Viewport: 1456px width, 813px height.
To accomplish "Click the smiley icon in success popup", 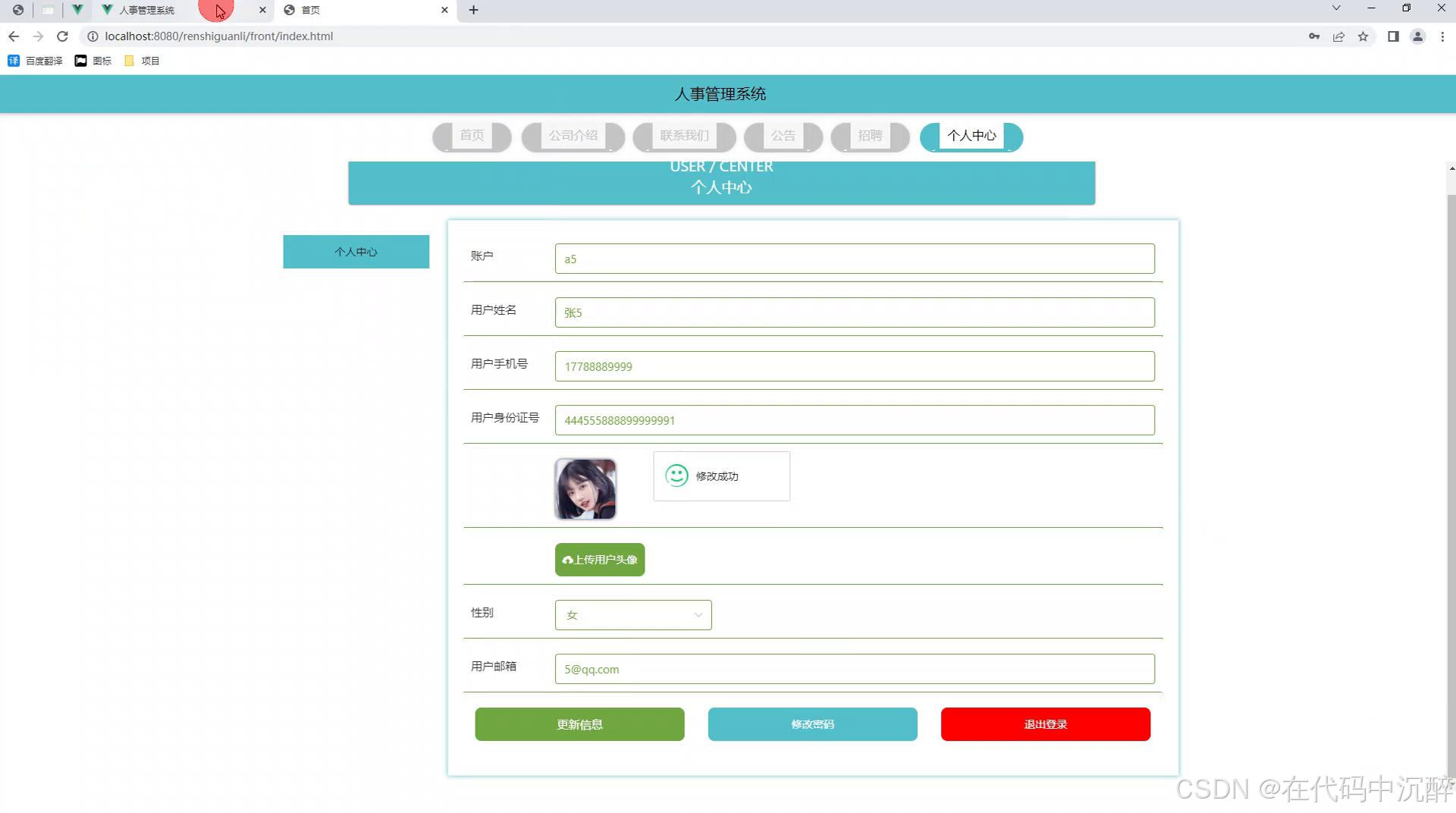I will [x=676, y=476].
